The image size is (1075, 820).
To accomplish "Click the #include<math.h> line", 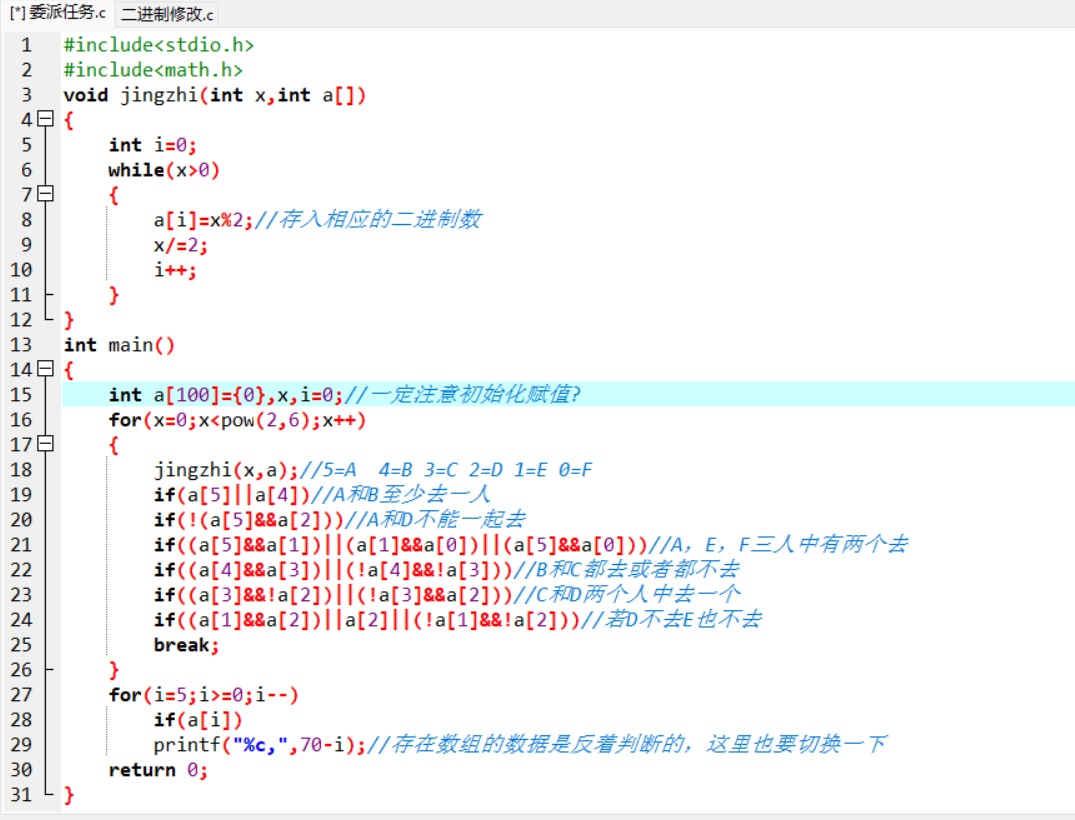I will (153, 70).
